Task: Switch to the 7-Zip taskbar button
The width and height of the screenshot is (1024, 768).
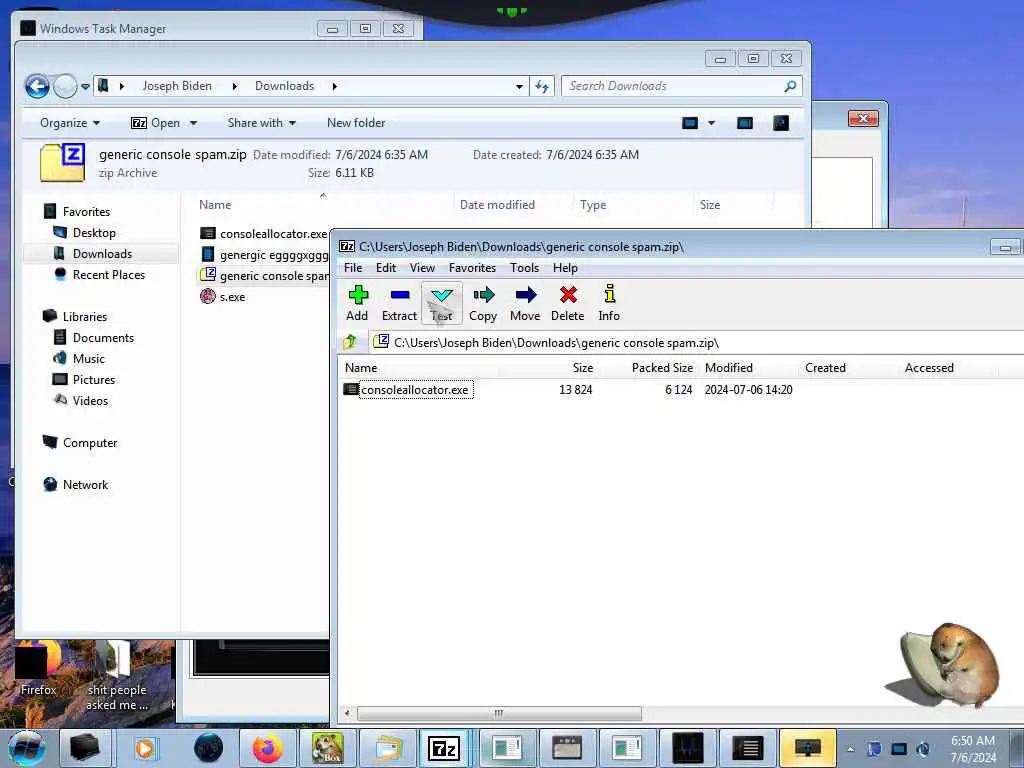Action: (x=444, y=748)
